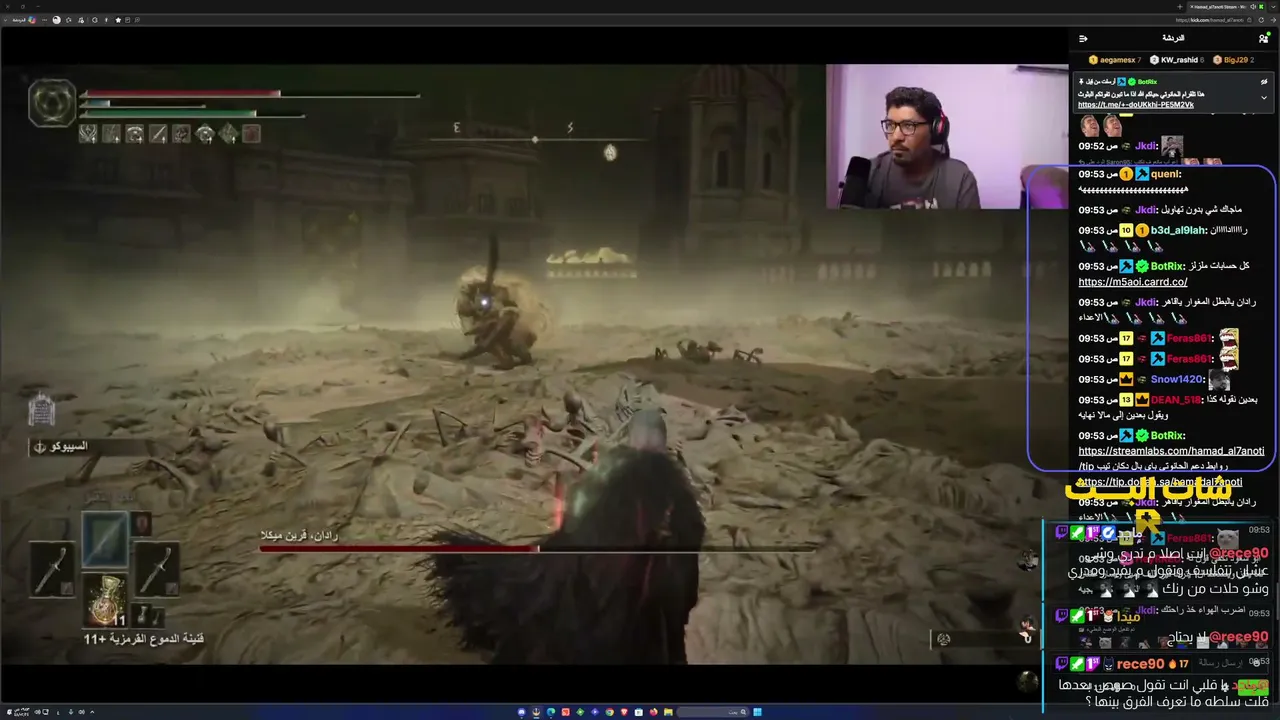Click the Radahn boss health bar
The width and height of the screenshot is (1280, 720).
(x=537, y=548)
